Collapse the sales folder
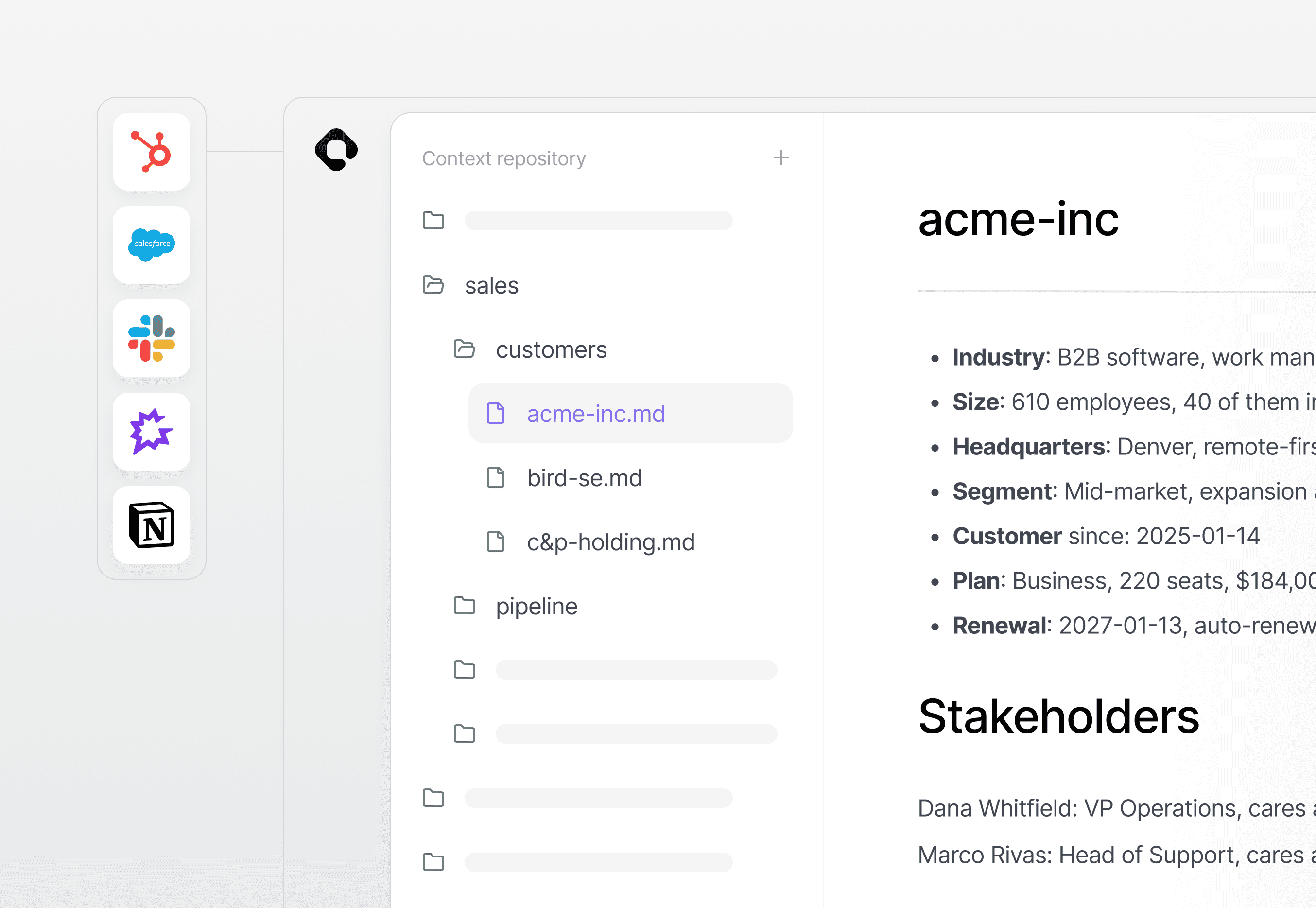Image resolution: width=1316 pixels, height=908 pixels. coord(471,285)
